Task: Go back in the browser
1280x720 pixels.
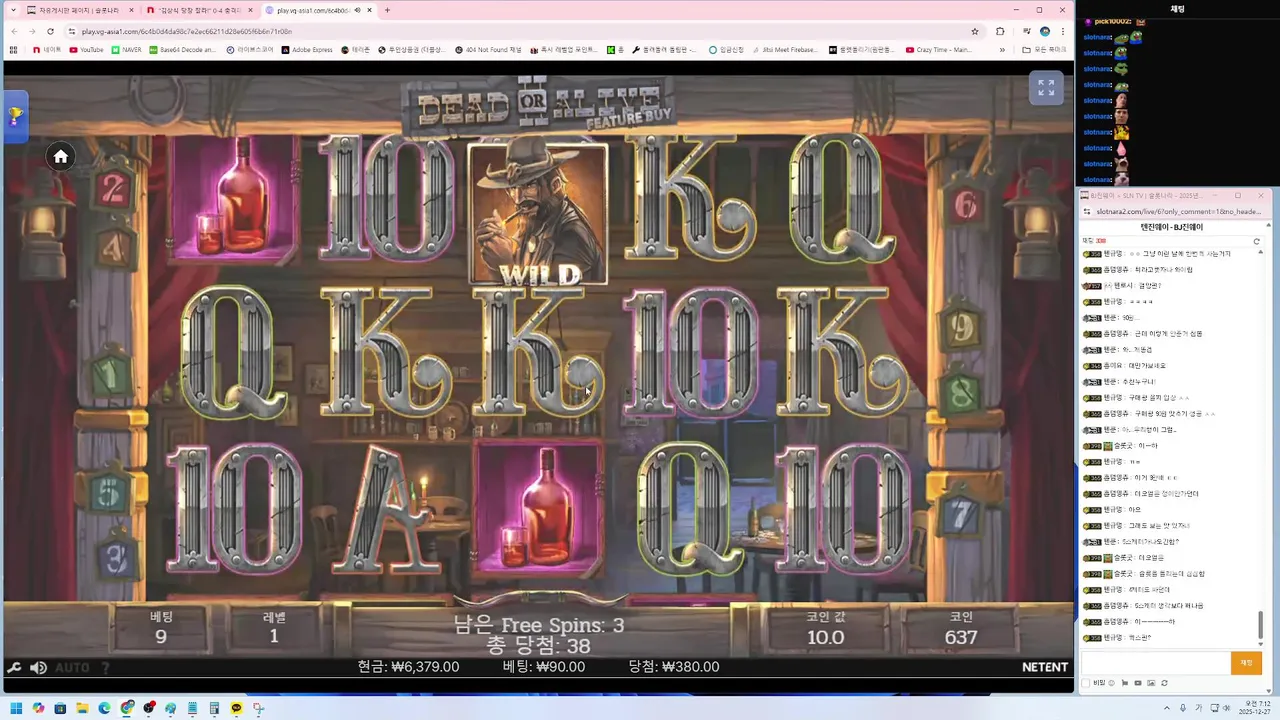Action: (x=14, y=31)
